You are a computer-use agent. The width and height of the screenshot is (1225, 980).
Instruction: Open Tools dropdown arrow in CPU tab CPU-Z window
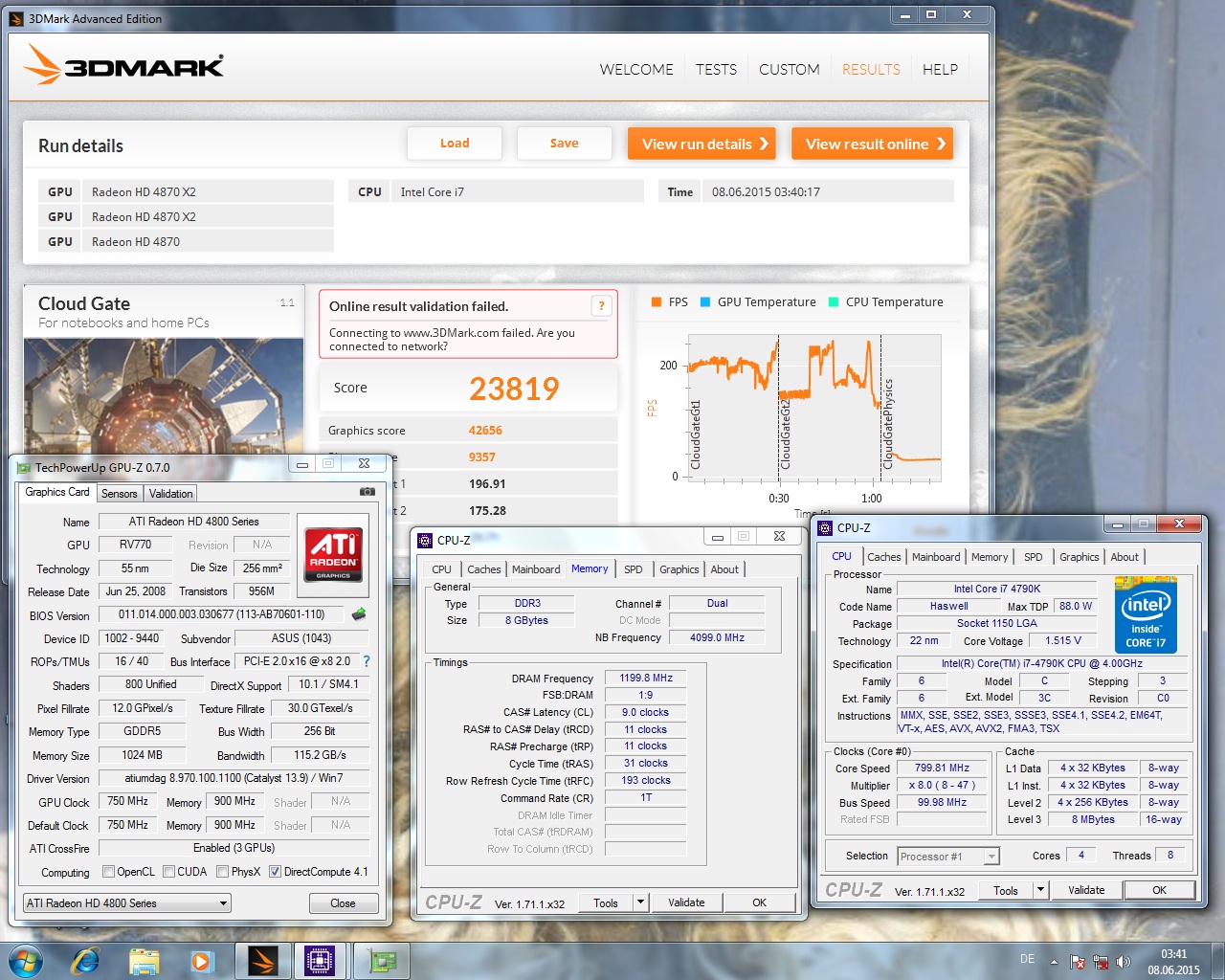point(1040,890)
